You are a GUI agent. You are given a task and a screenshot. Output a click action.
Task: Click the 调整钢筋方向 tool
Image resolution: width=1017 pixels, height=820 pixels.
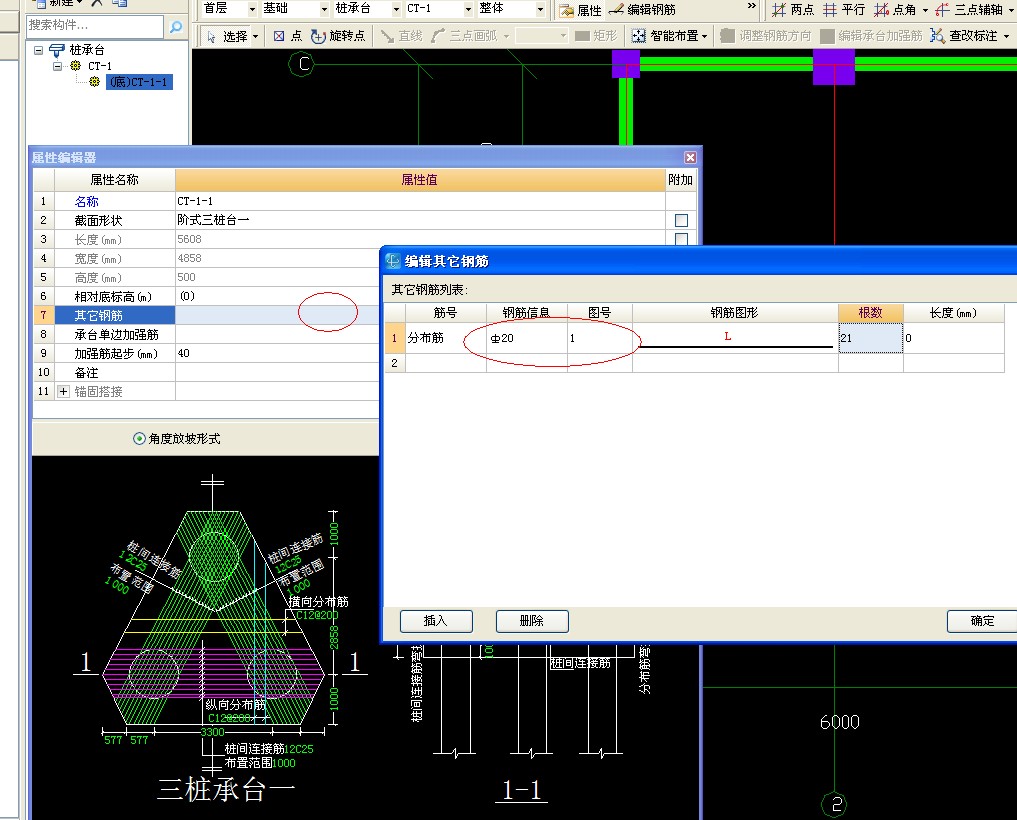[766, 36]
